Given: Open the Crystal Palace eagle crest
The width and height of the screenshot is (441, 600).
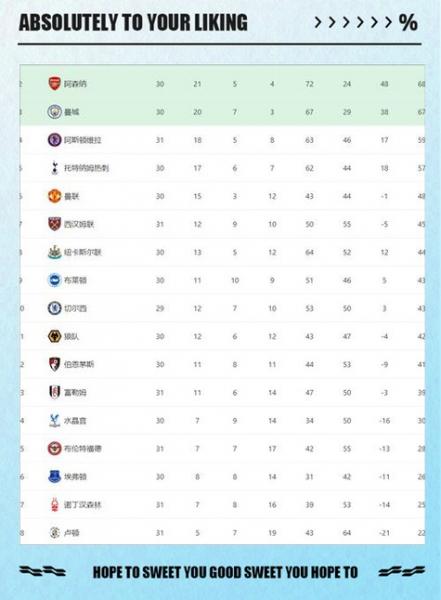Looking at the screenshot, I should pyautogui.click(x=54, y=420).
